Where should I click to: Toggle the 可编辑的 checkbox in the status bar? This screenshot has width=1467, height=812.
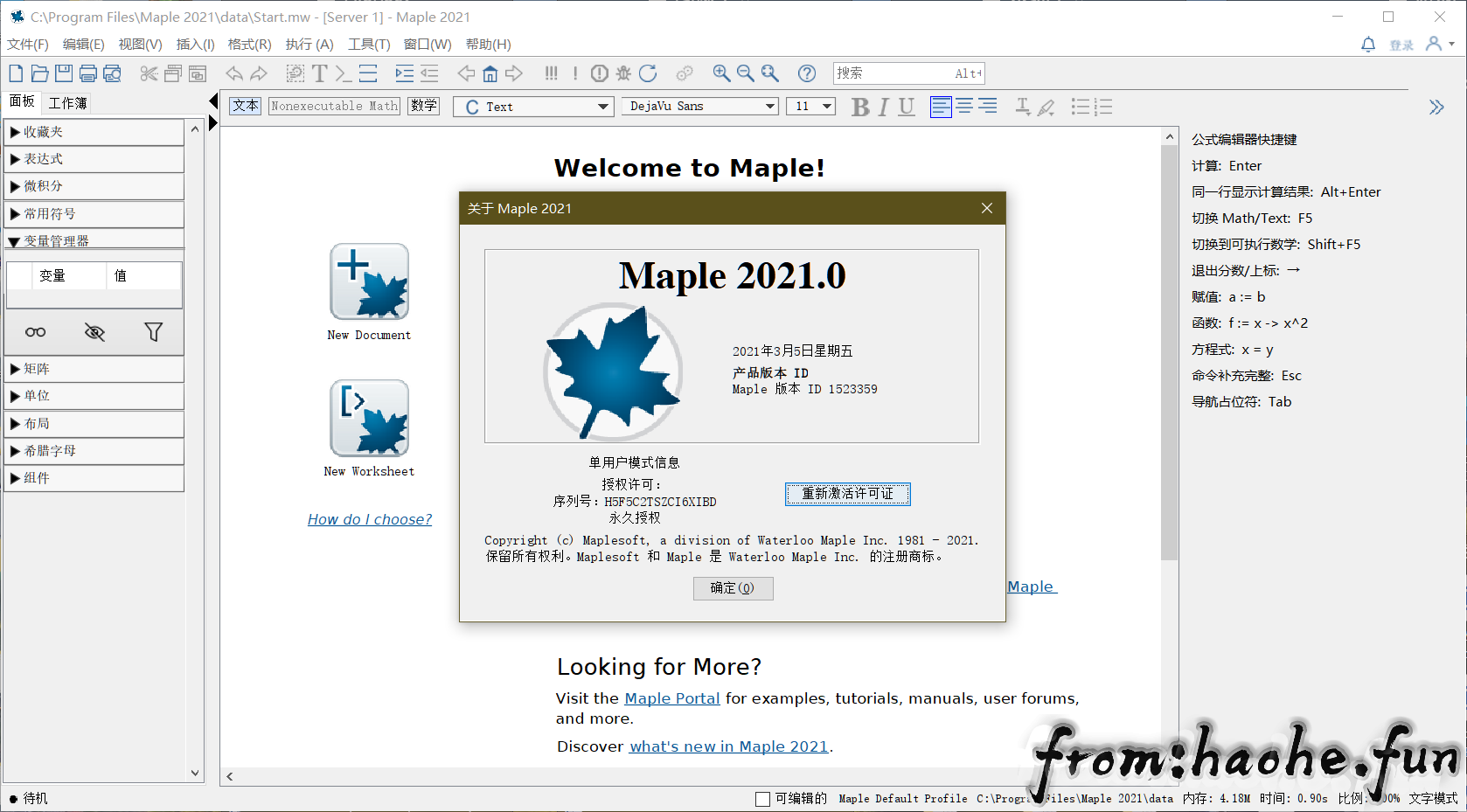click(762, 799)
